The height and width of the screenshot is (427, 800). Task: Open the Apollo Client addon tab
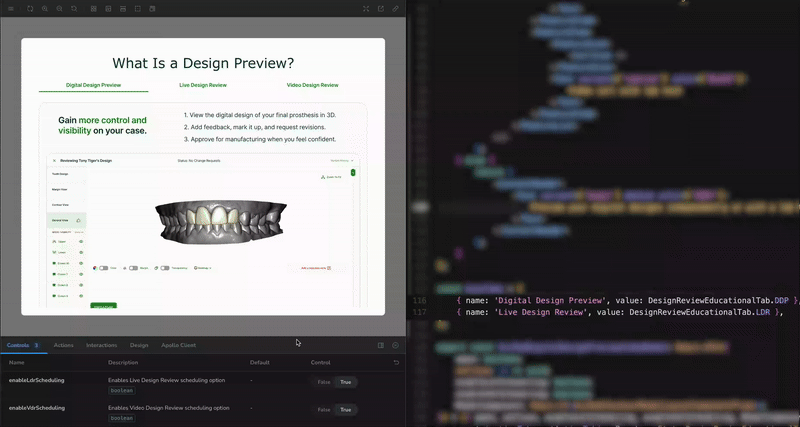point(178,345)
